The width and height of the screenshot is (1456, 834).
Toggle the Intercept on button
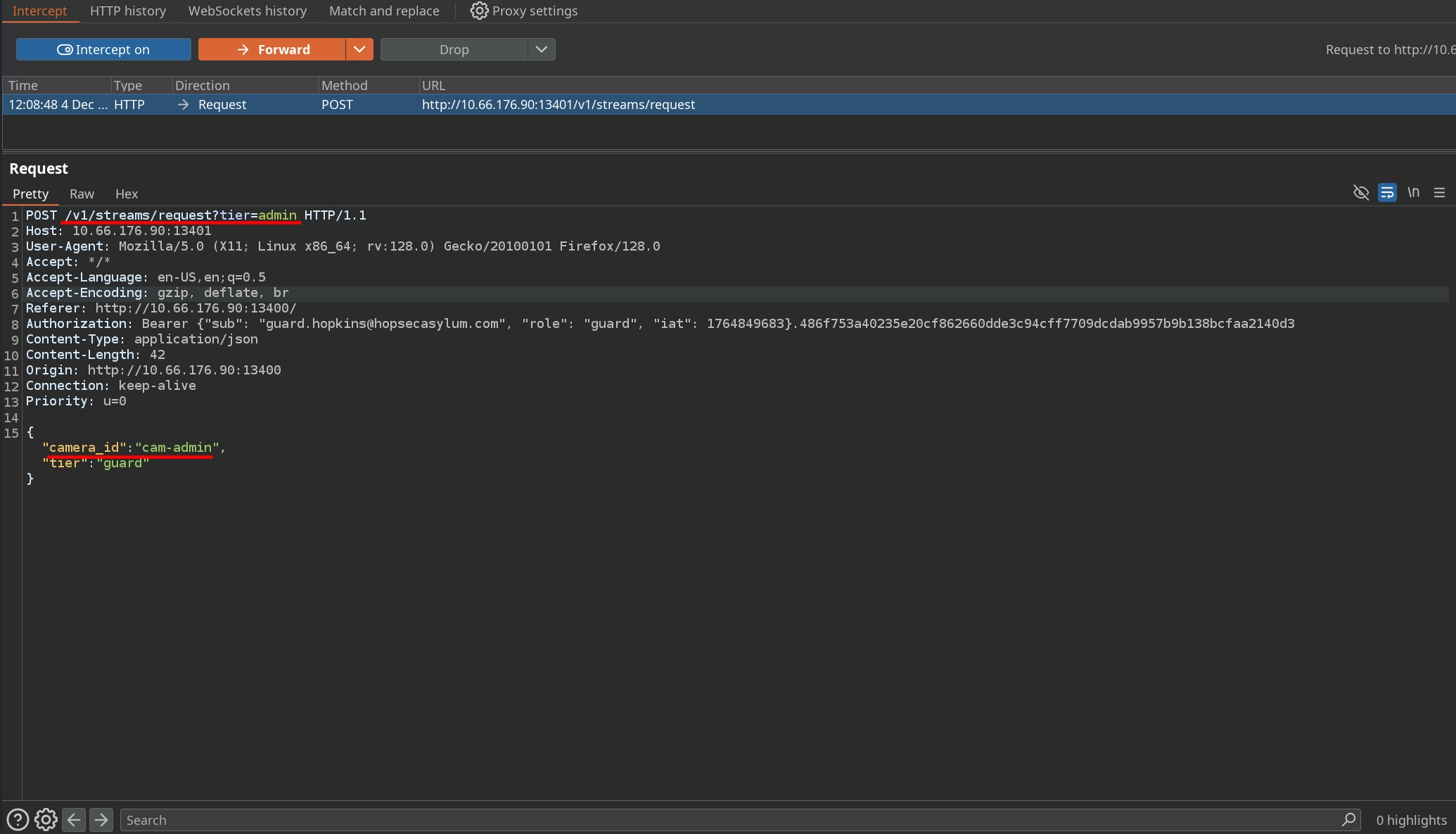tap(103, 49)
